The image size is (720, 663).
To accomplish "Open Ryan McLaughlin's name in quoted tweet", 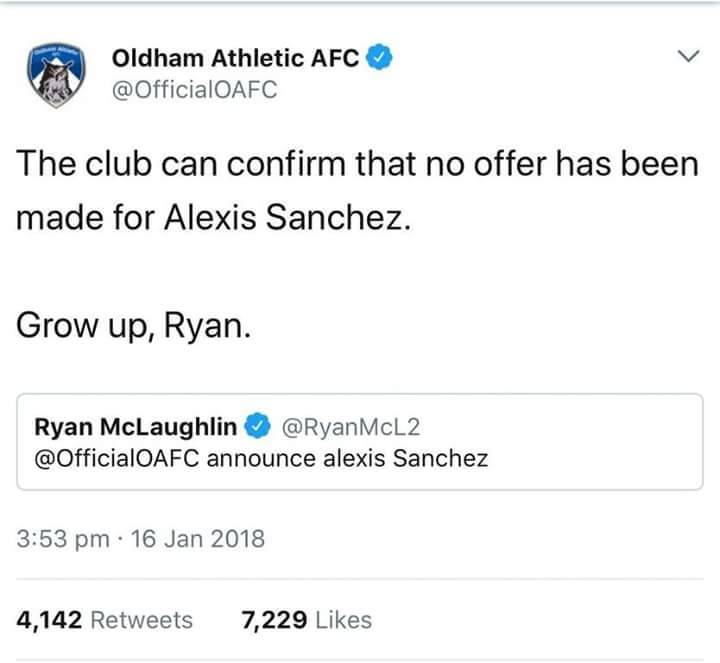I will (x=136, y=427).
